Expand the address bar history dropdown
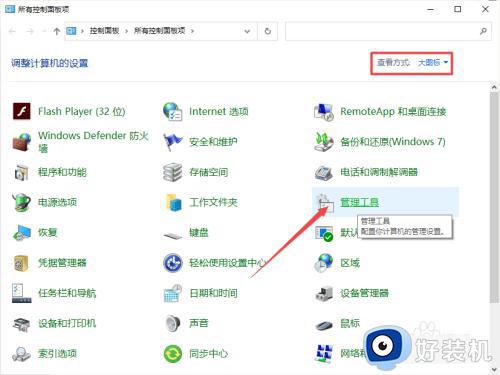Image resolution: width=500 pixels, height=375 pixels. (x=247, y=31)
